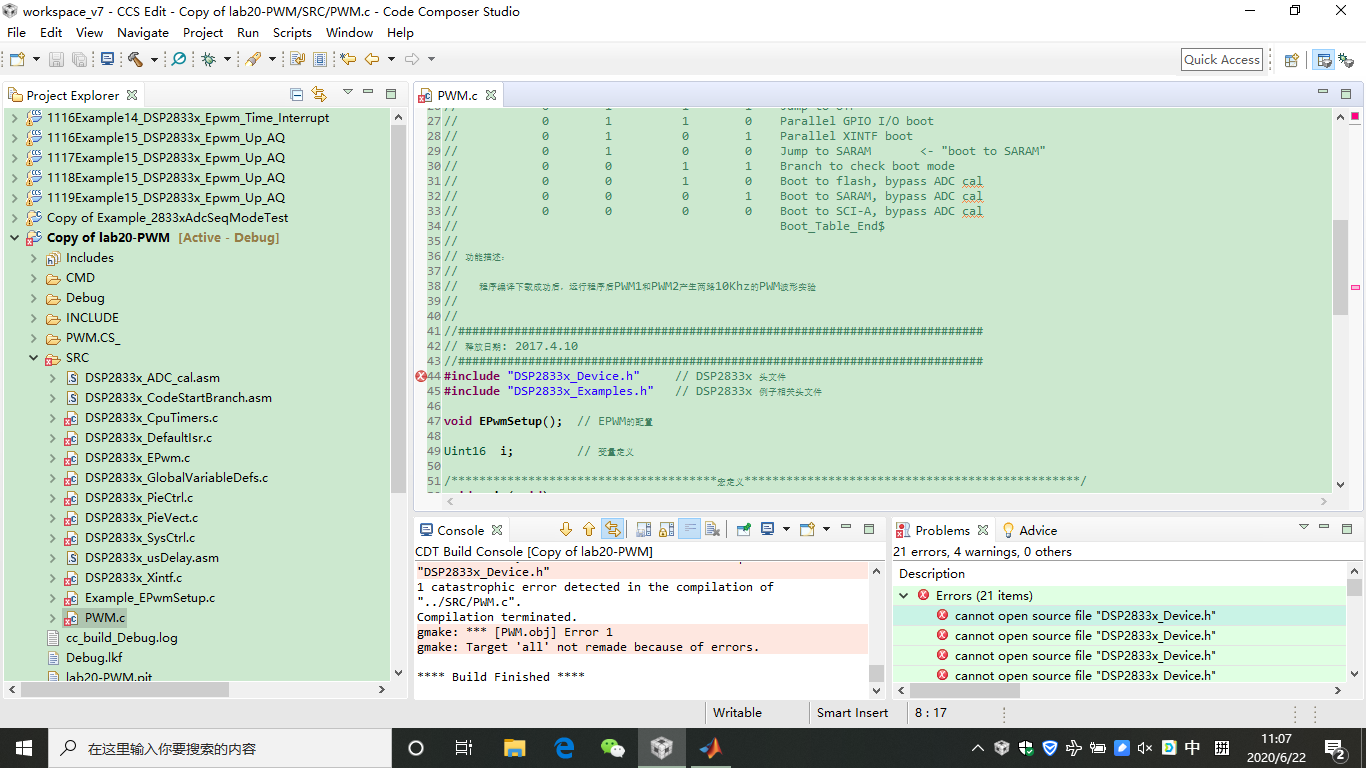Open the Project menu
1366x768 pixels.
coord(203,32)
